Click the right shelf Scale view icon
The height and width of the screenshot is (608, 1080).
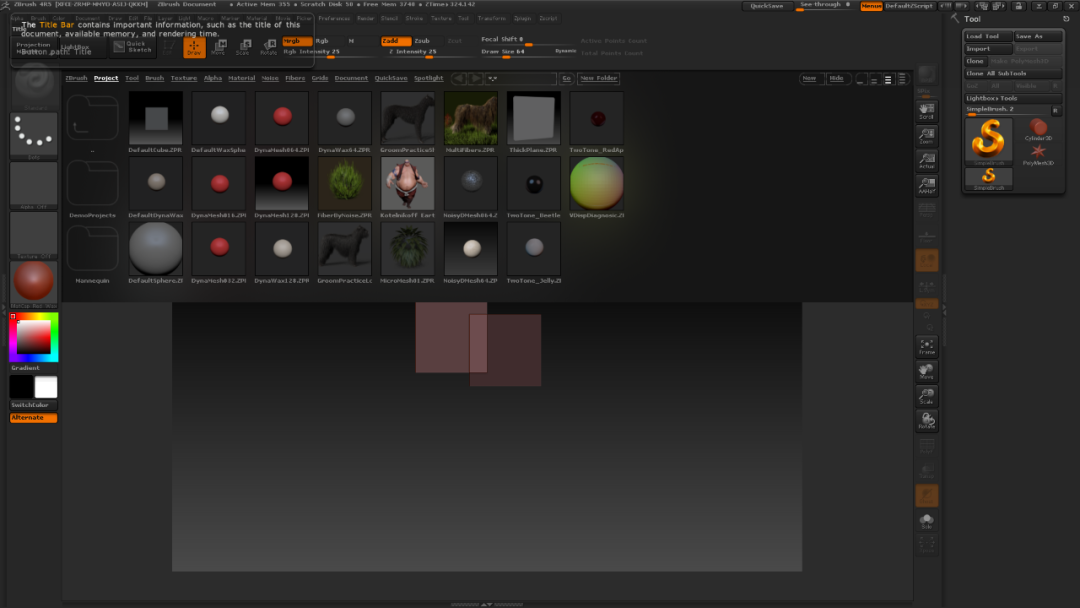point(926,396)
